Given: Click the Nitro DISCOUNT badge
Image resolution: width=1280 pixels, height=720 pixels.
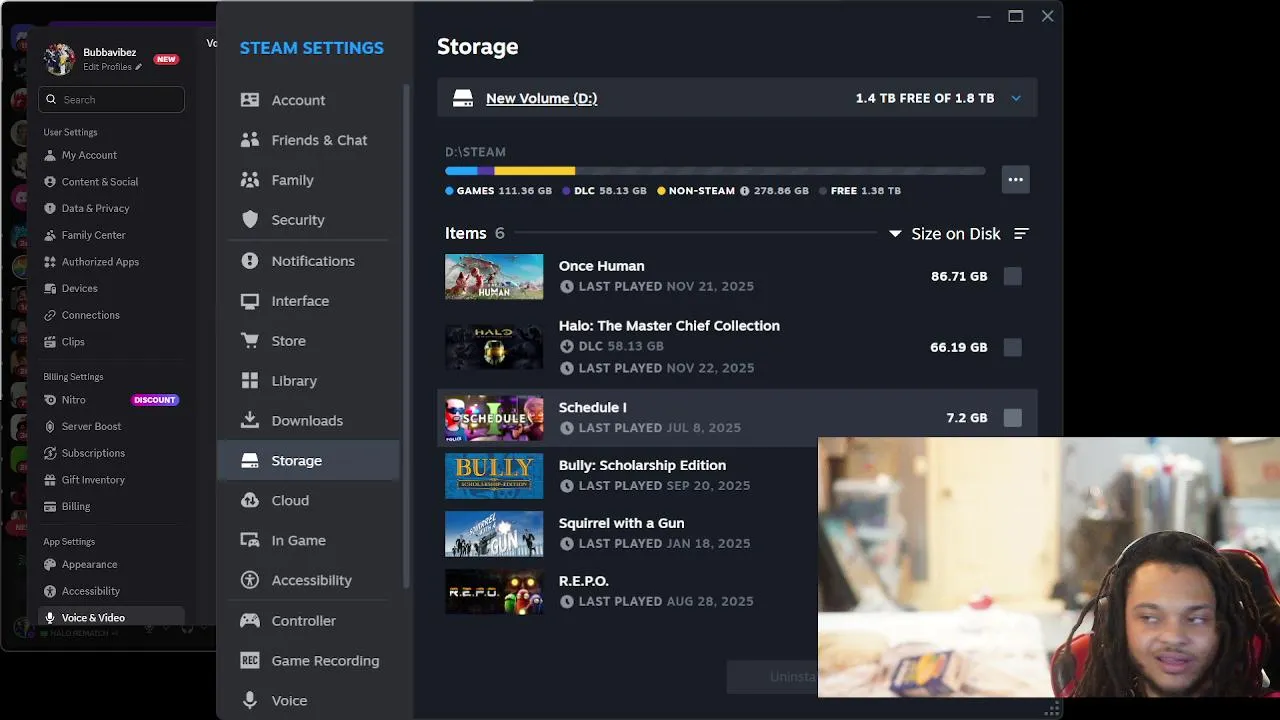Looking at the screenshot, I should point(155,400).
